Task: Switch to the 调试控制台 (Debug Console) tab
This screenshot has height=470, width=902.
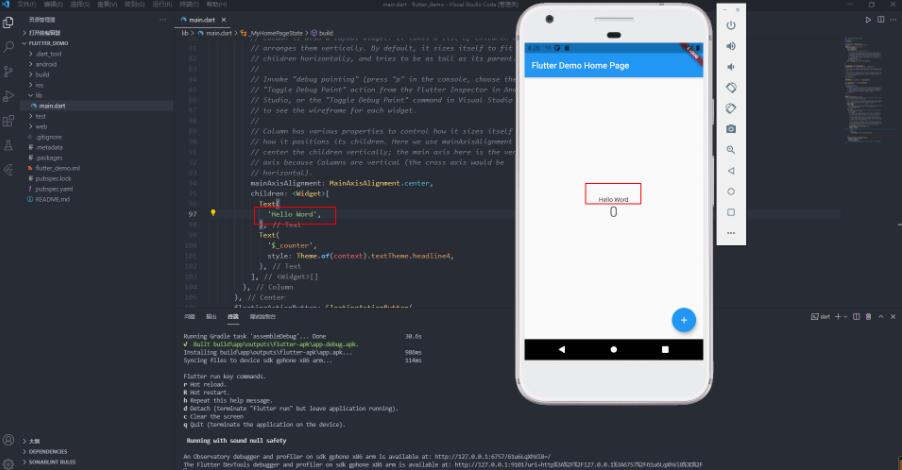Action: tap(262, 316)
